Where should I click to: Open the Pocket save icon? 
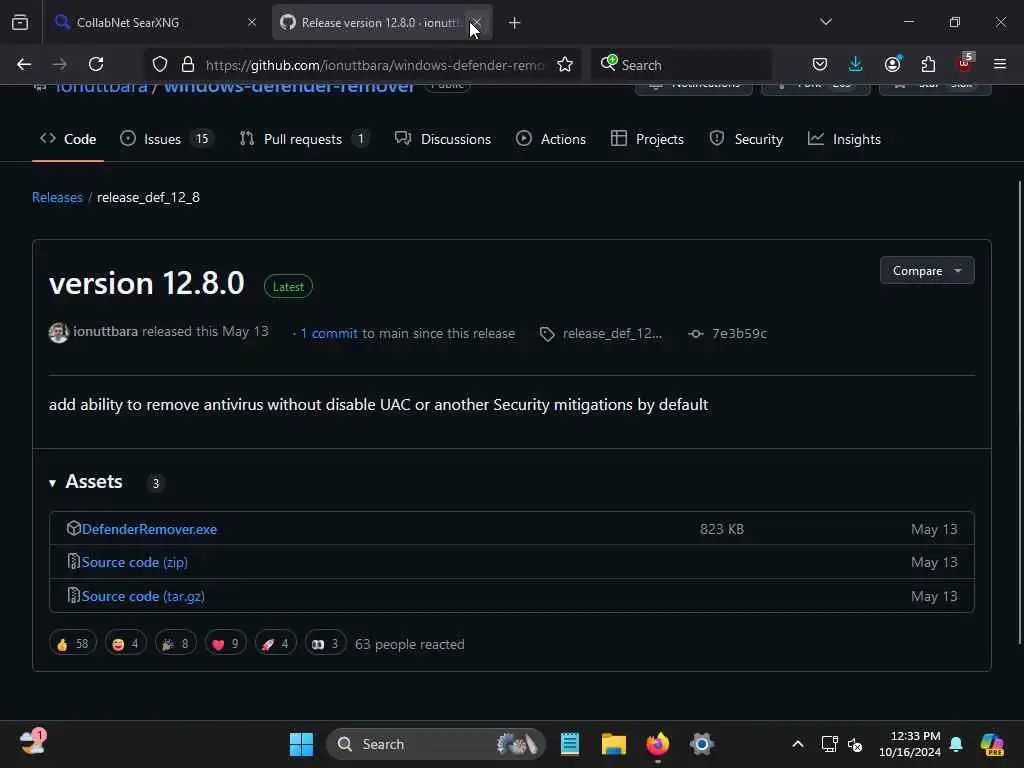pyautogui.click(x=820, y=65)
